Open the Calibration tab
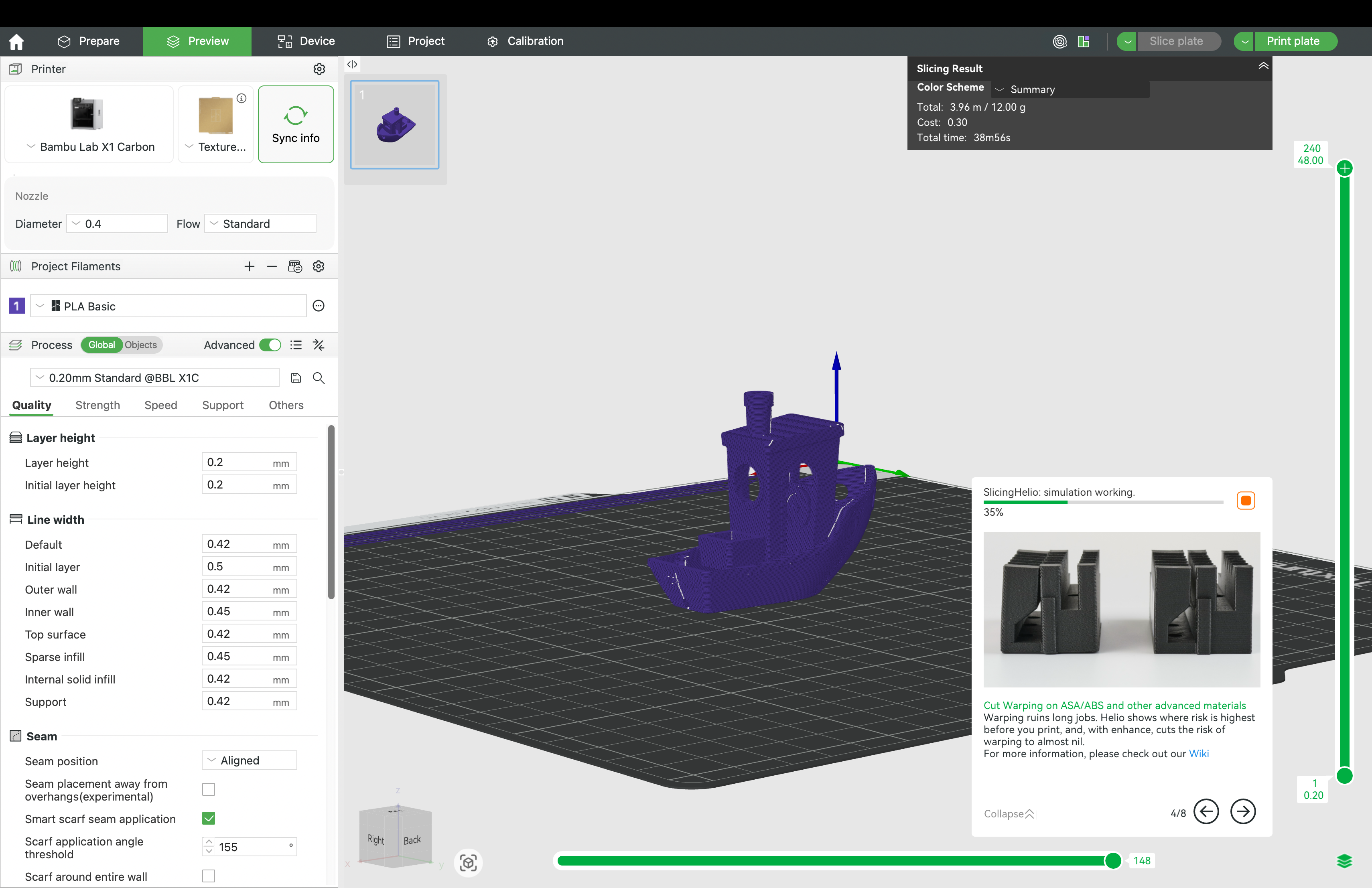 point(525,41)
